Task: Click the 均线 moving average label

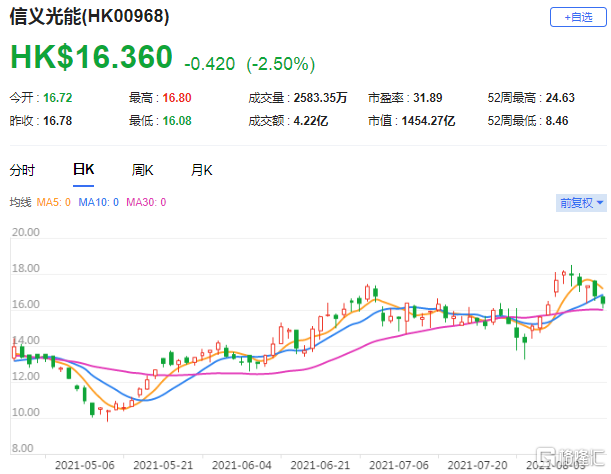Action: 20,202
